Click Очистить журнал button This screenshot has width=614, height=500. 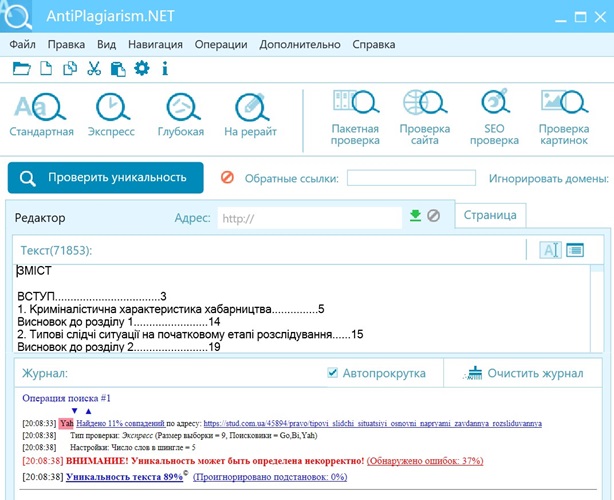click(x=524, y=373)
